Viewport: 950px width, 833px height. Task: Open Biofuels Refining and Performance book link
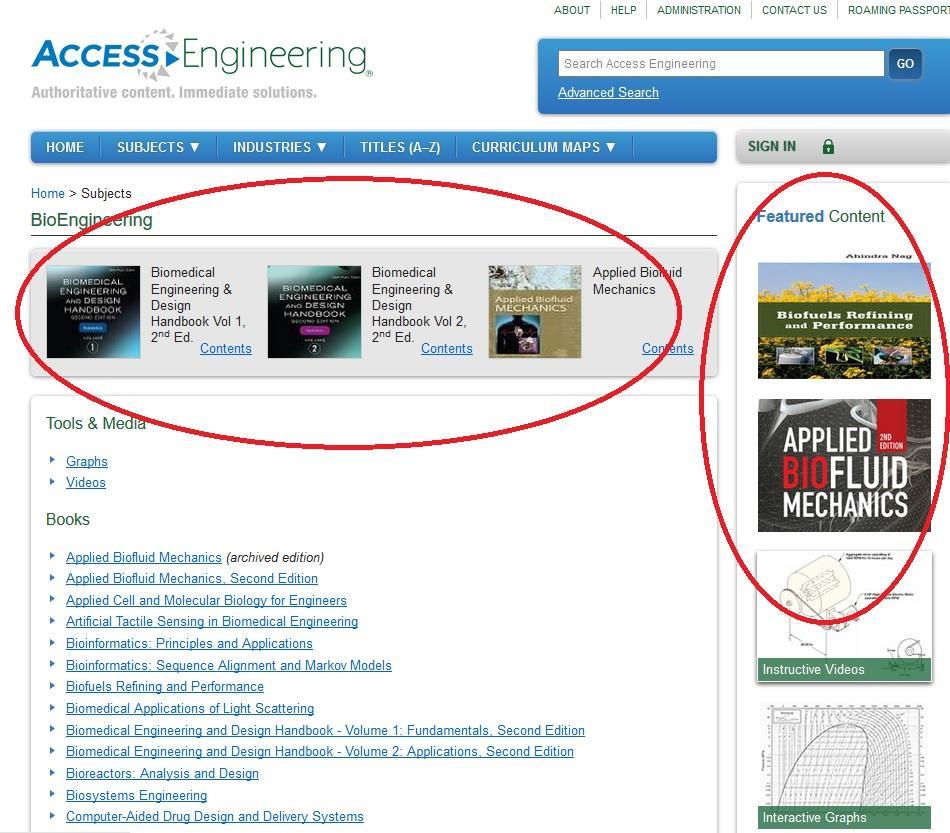[165, 686]
